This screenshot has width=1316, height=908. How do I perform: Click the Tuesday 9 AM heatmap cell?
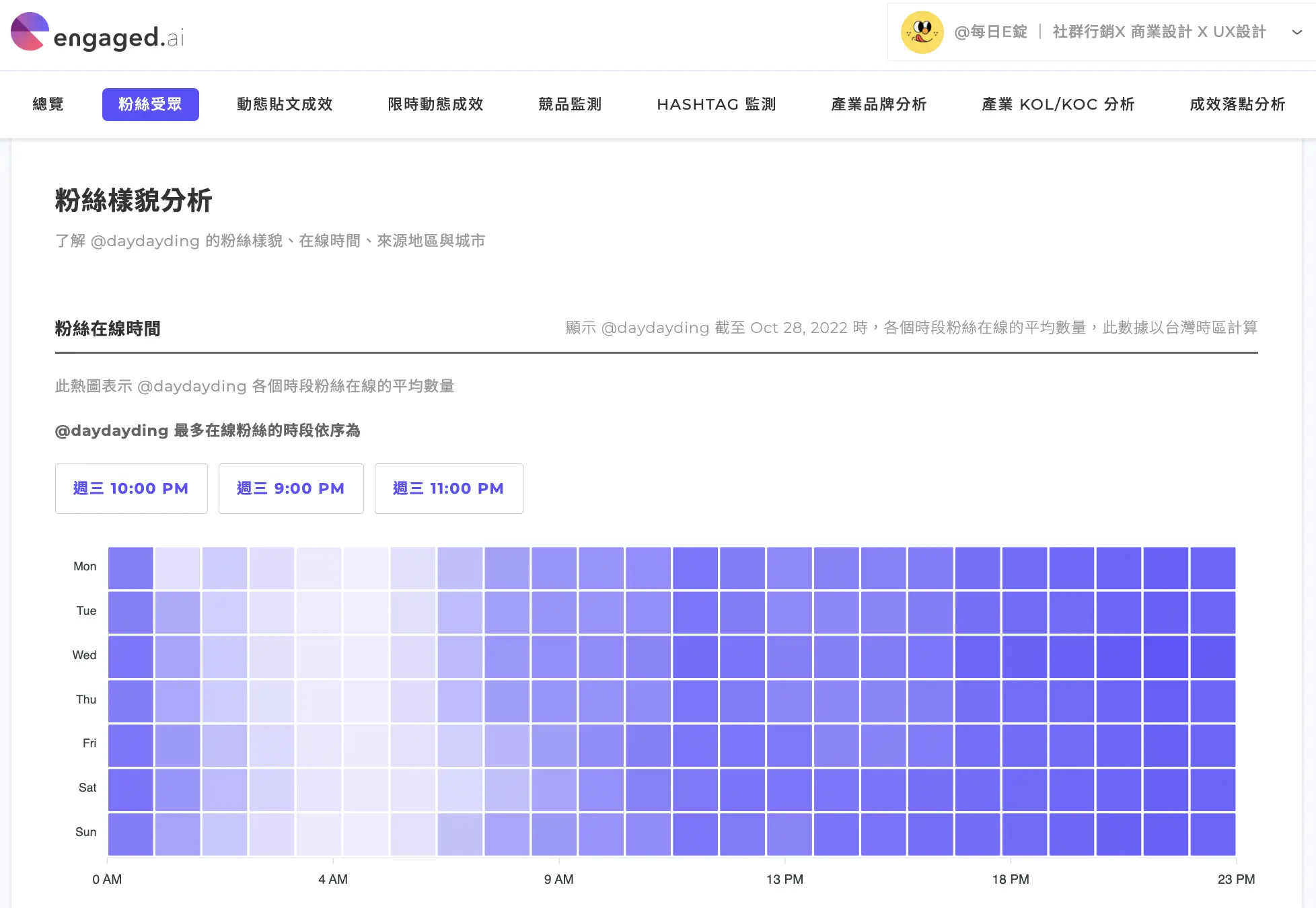(x=554, y=612)
